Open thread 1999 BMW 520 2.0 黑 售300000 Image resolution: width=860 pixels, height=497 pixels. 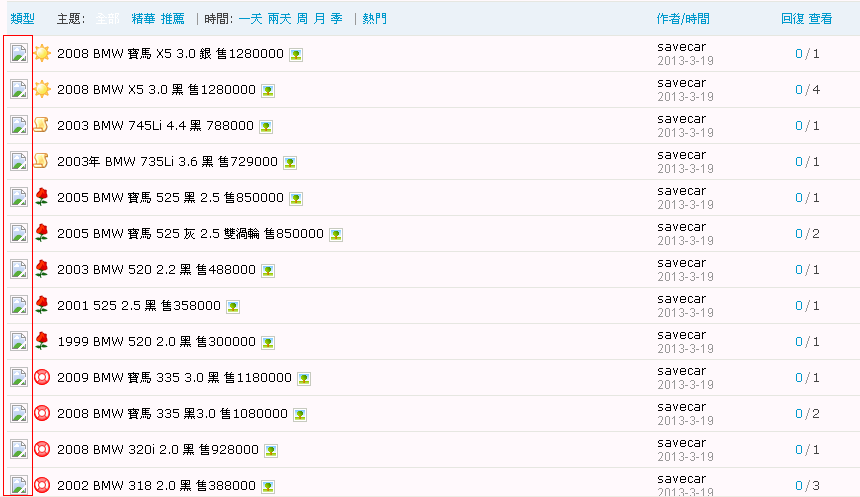(156, 342)
